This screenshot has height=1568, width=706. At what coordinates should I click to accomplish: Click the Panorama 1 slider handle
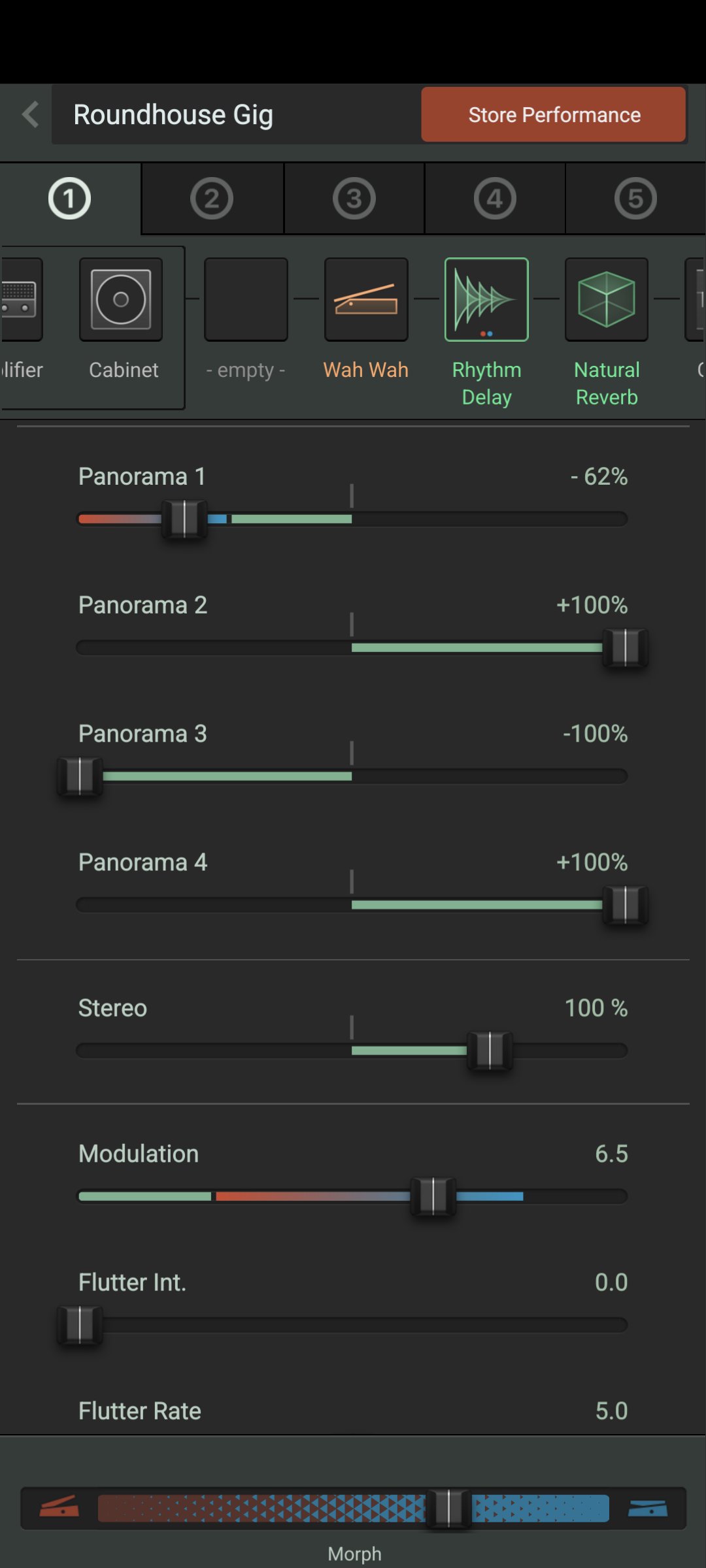(184, 519)
